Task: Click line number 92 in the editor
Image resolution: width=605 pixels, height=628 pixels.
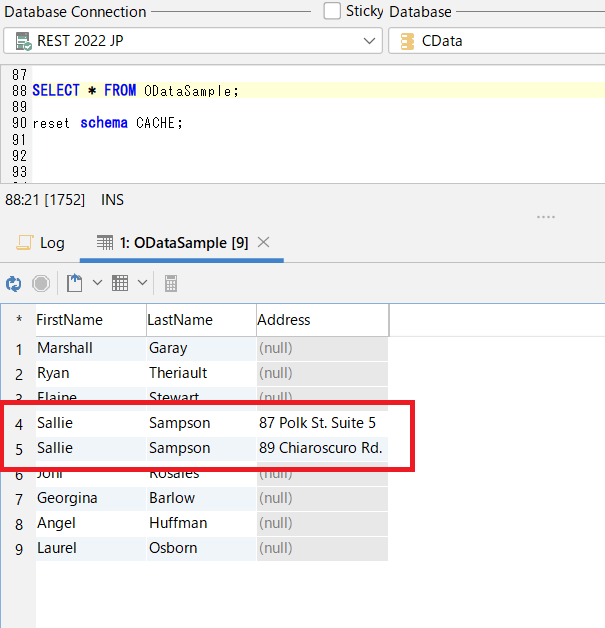Action: pos(19,155)
